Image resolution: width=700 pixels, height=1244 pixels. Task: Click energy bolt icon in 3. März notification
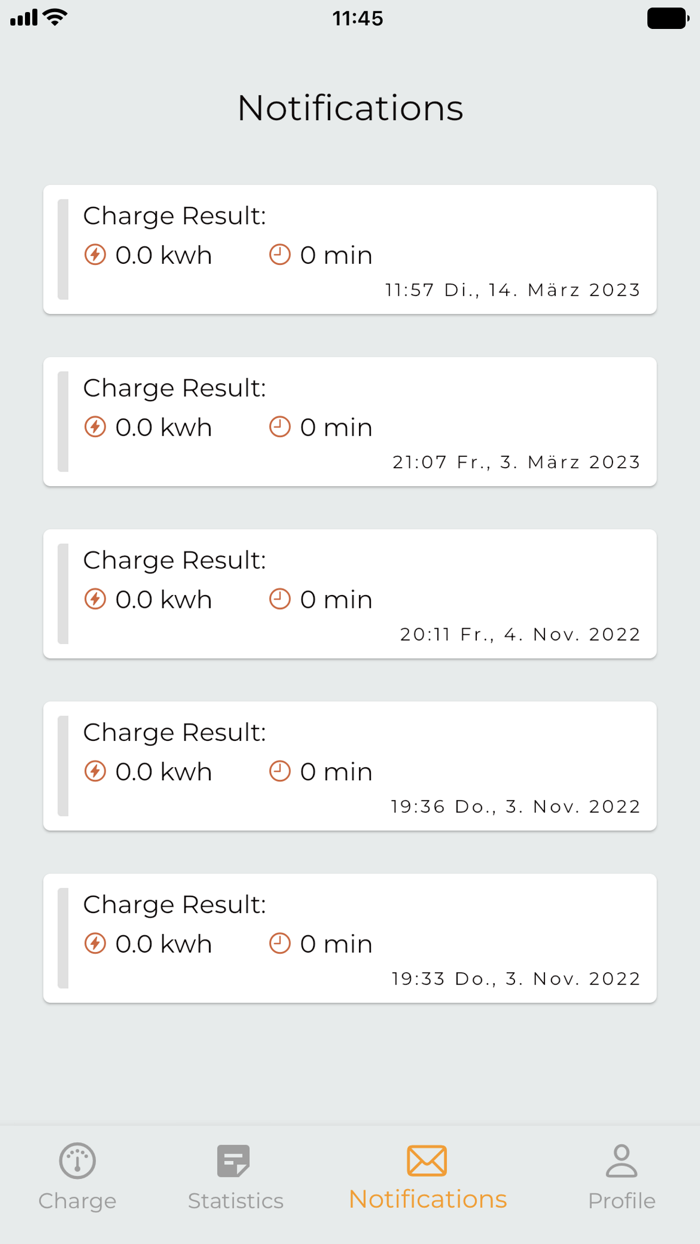[95, 427]
